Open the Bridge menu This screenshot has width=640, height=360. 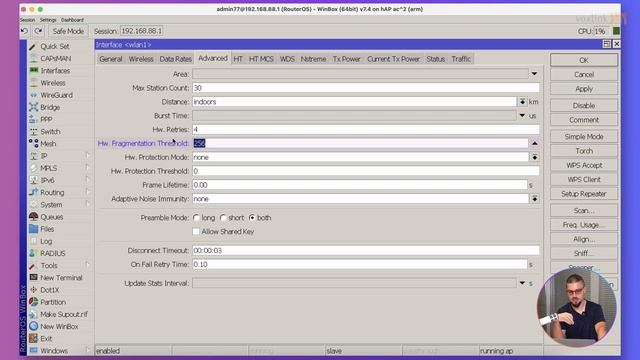point(49,107)
